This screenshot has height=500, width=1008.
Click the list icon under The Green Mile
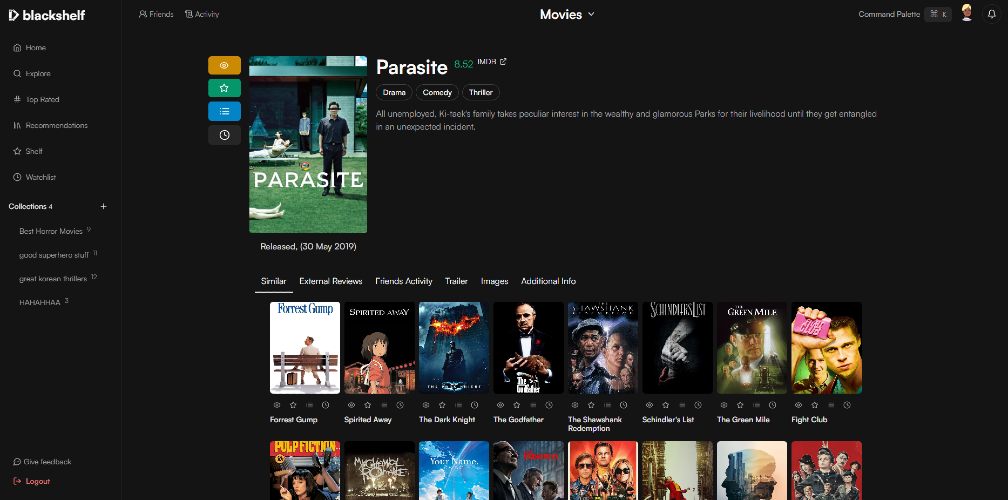point(757,405)
